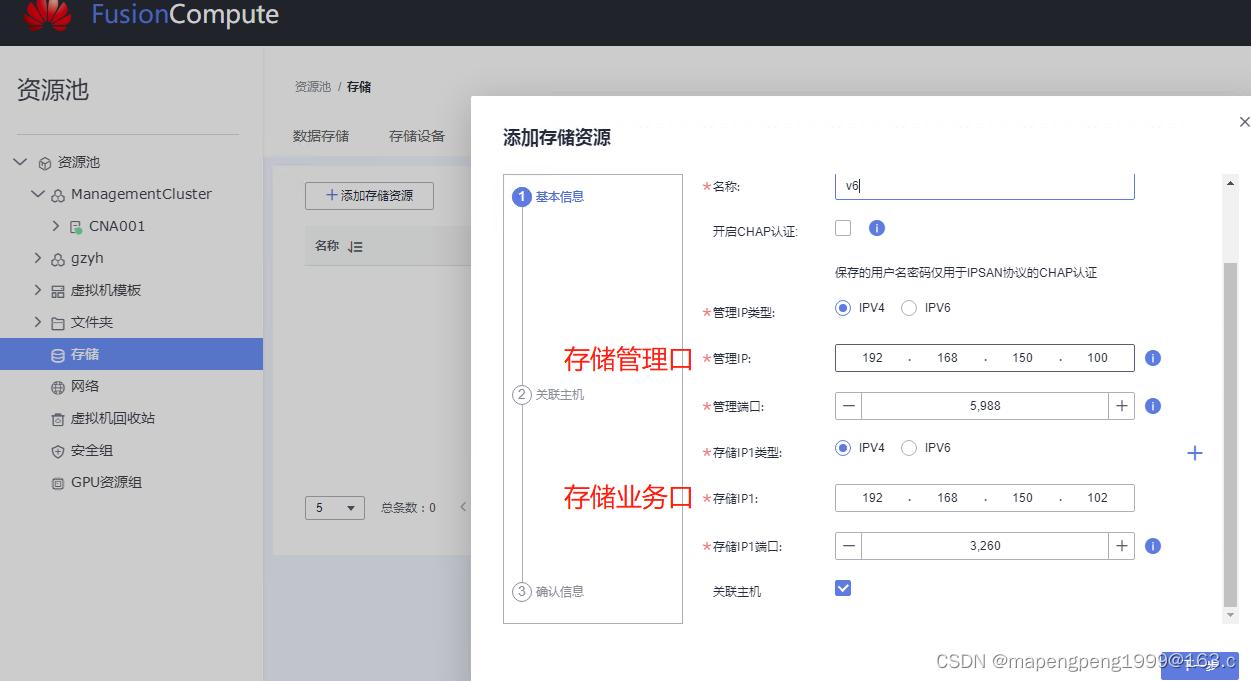Click the 安全组 shield icon
Image resolution: width=1251 pixels, height=681 pixels.
coord(58,450)
